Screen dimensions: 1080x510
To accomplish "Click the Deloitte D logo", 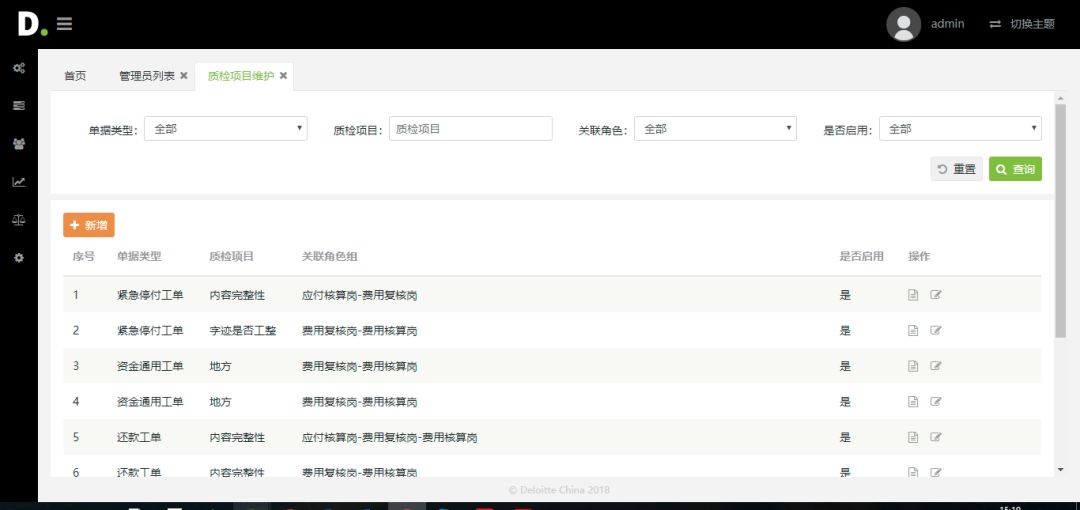I will point(32,24).
